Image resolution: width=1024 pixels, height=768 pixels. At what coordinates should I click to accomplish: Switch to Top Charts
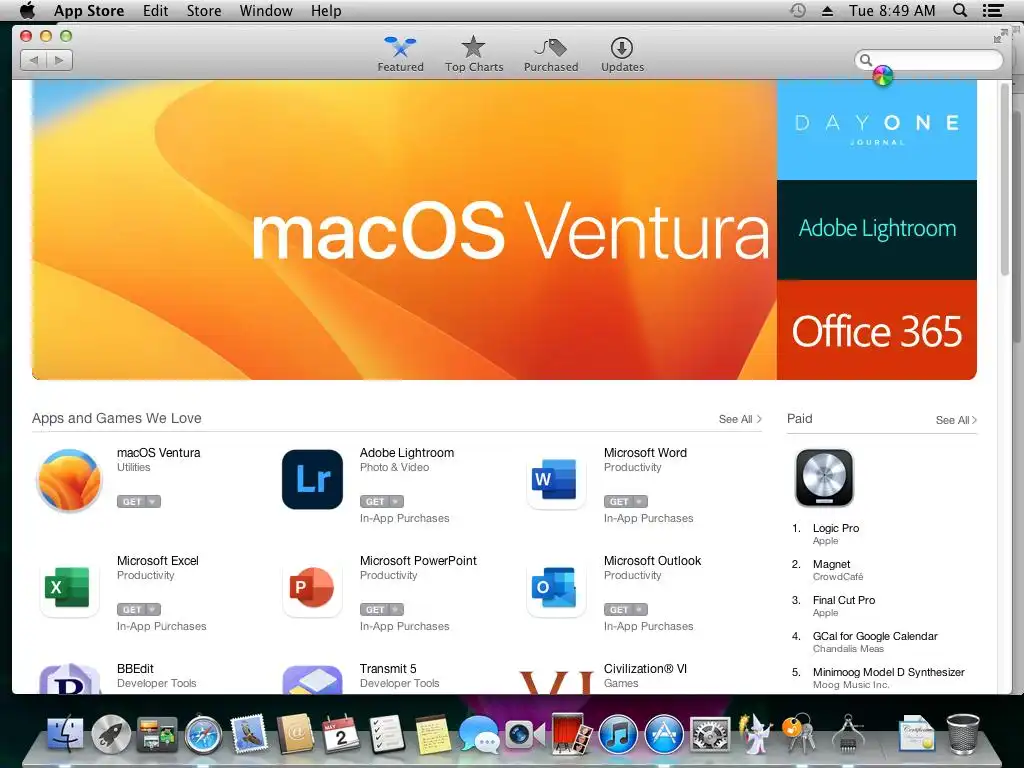[x=474, y=54]
